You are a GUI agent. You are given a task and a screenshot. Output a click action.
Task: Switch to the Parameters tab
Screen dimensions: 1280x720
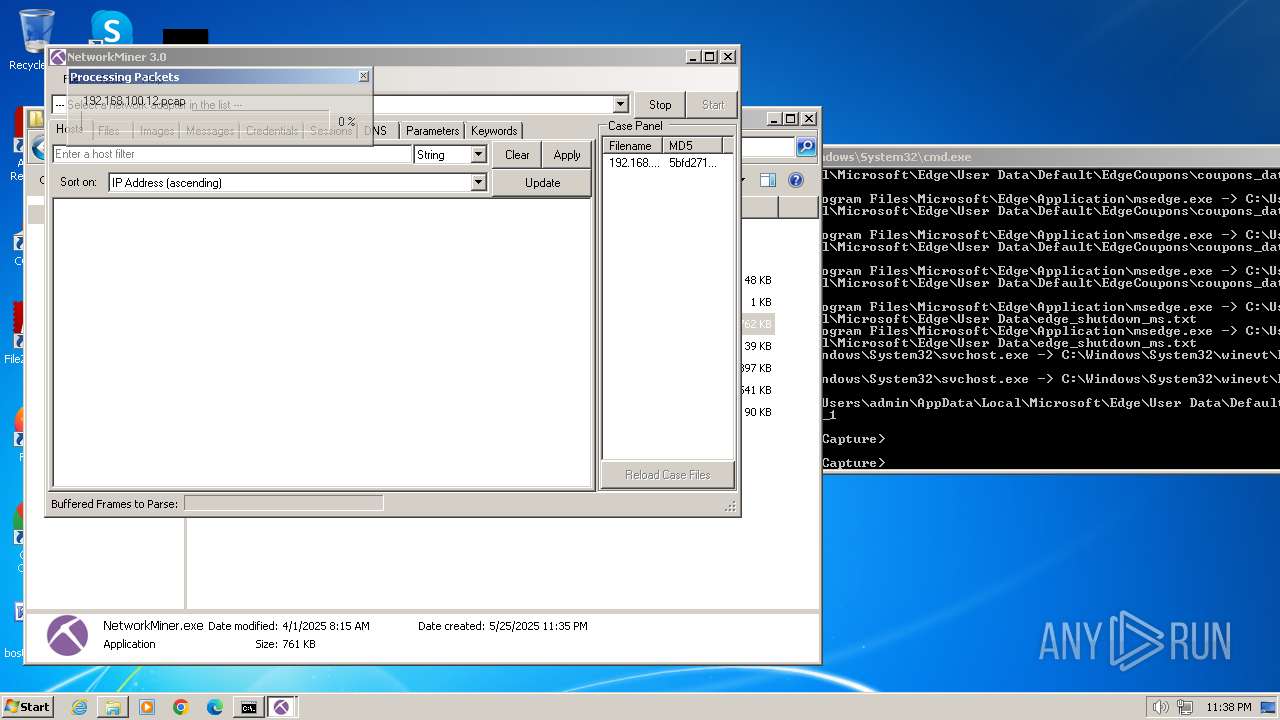[432, 131]
